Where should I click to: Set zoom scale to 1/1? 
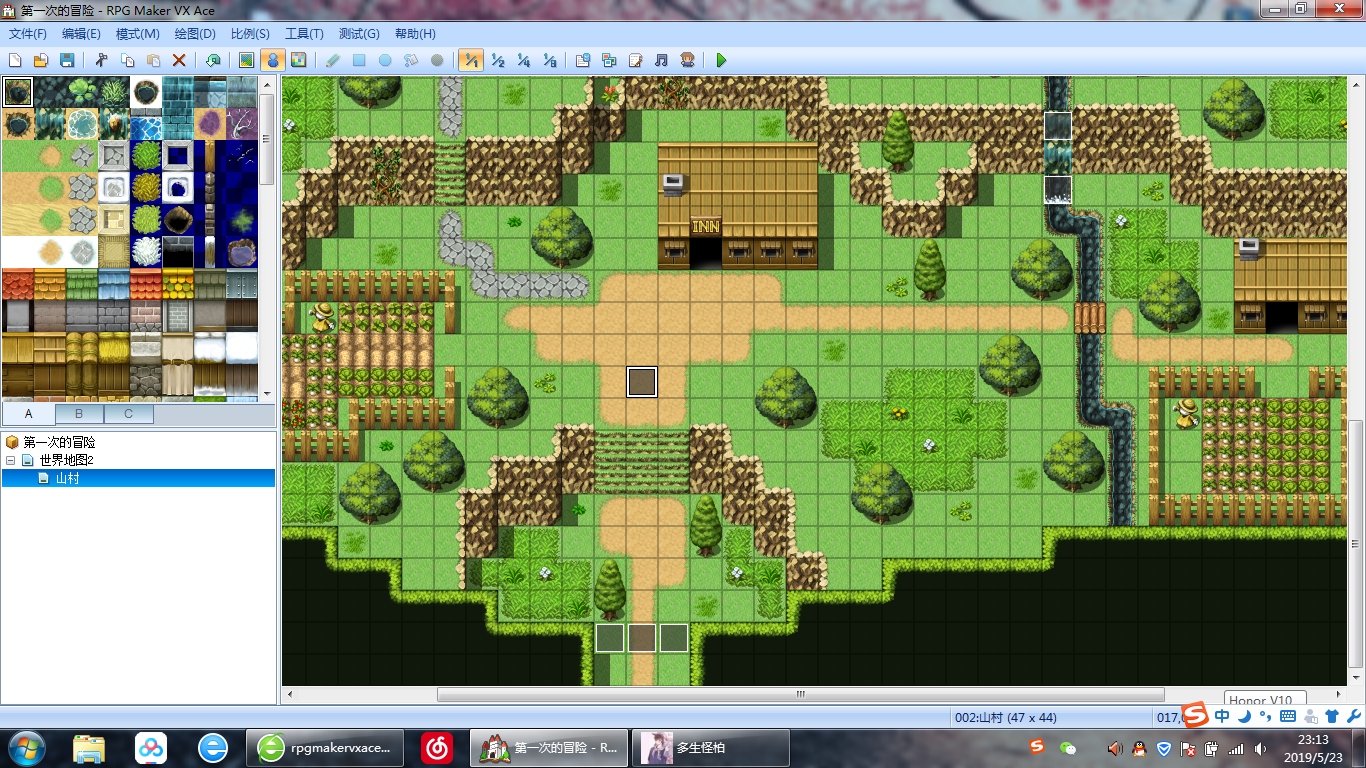[471, 60]
